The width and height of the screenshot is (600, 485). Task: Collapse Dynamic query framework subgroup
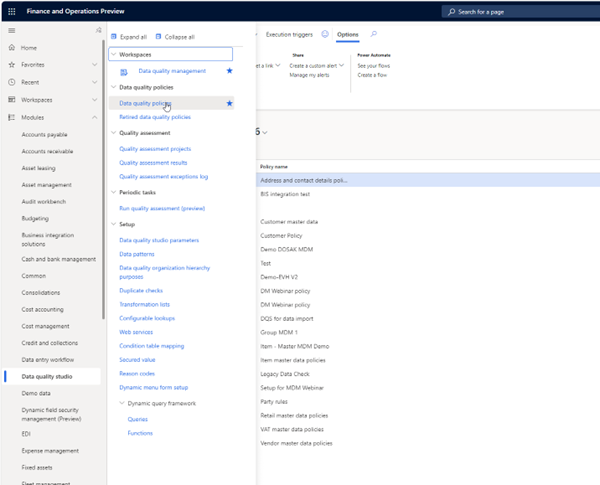point(122,403)
